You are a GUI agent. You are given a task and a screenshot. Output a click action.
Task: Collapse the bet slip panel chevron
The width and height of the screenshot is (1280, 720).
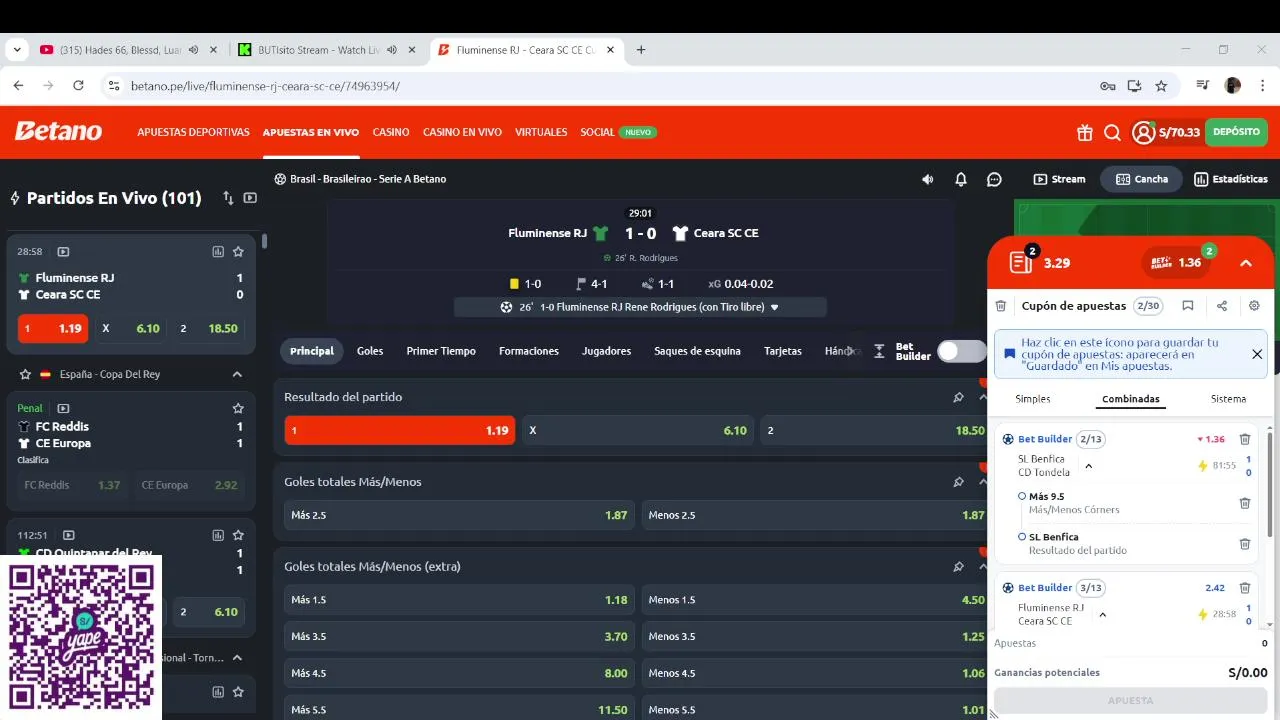point(1246,263)
